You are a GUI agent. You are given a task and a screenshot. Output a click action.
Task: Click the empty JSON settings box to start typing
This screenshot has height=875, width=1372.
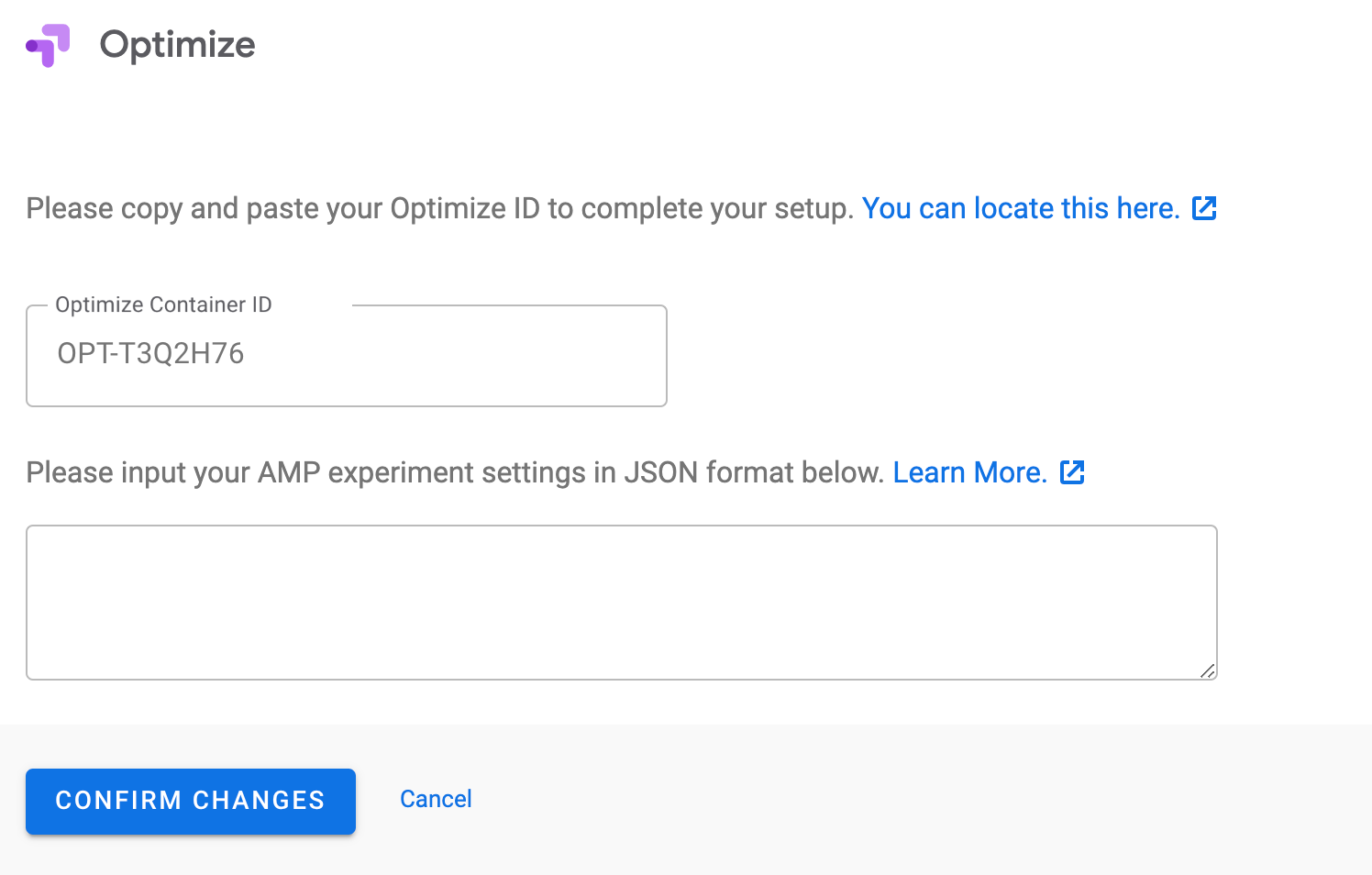pyautogui.click(x=622, y=601)
